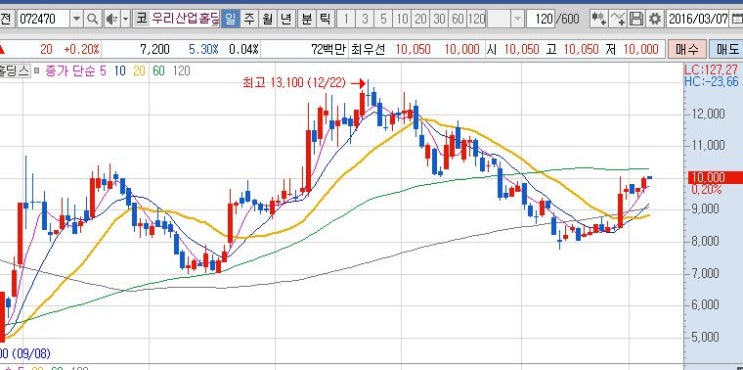The image size is (743, 370).
Task: Click the 12,000 price axis label
Action: (x=708, y=114)
